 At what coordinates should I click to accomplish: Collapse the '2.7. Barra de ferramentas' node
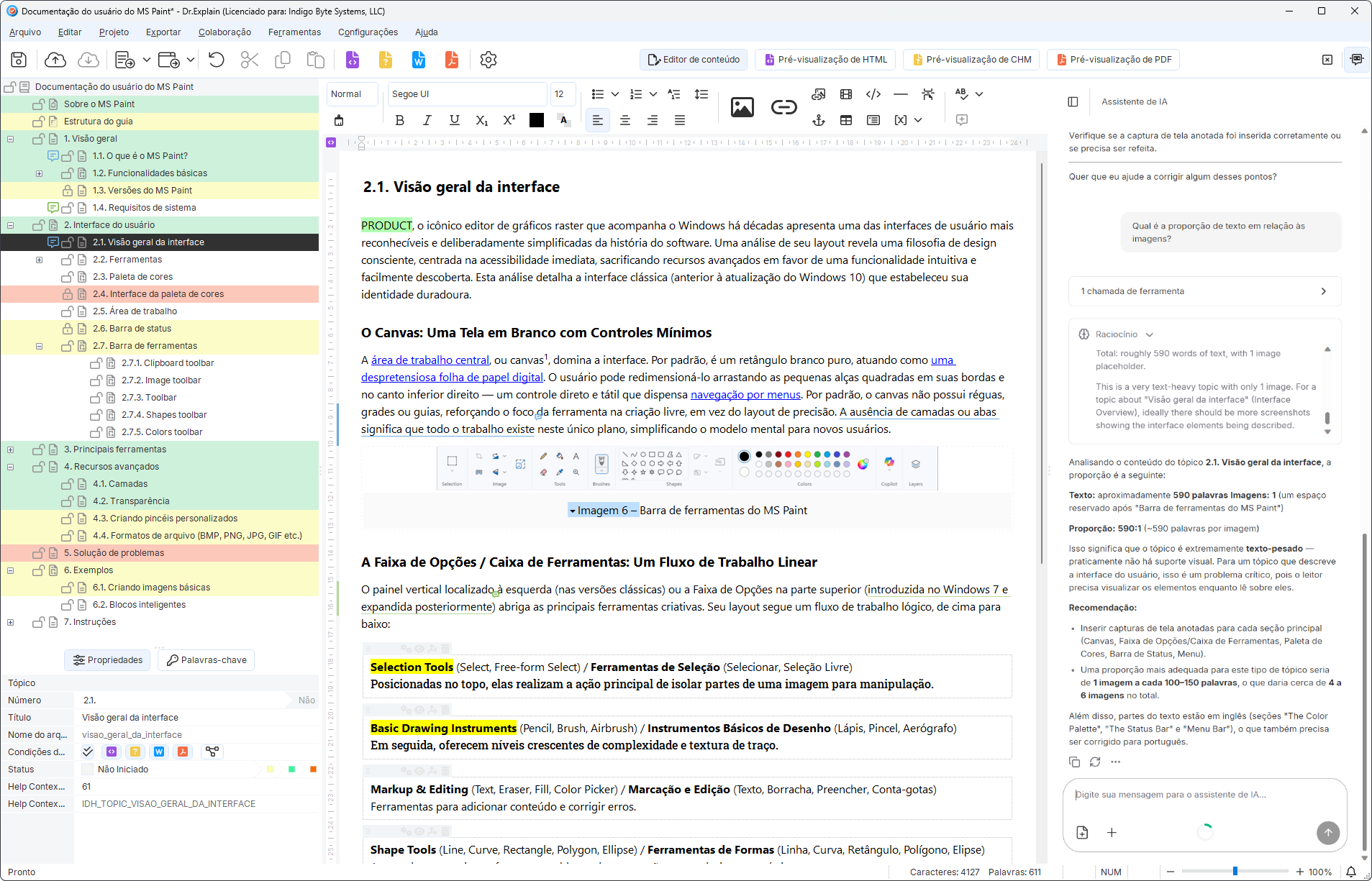40,346
